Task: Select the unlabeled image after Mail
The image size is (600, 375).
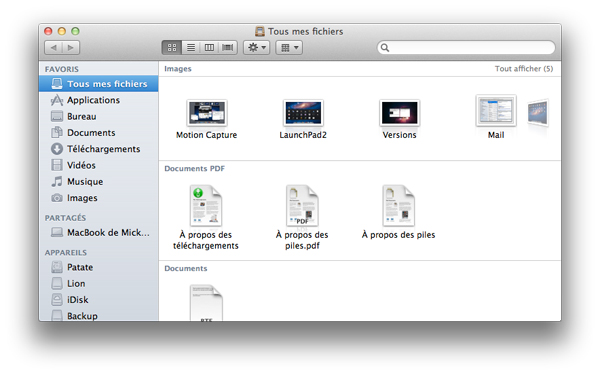Action: coord(538,113)
